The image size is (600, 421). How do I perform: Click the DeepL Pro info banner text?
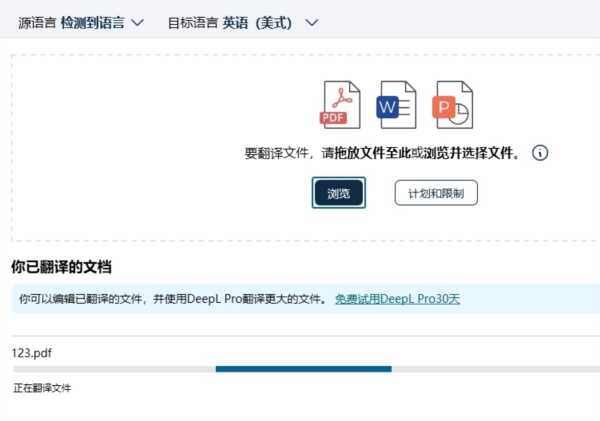click(x=172, y=299)
